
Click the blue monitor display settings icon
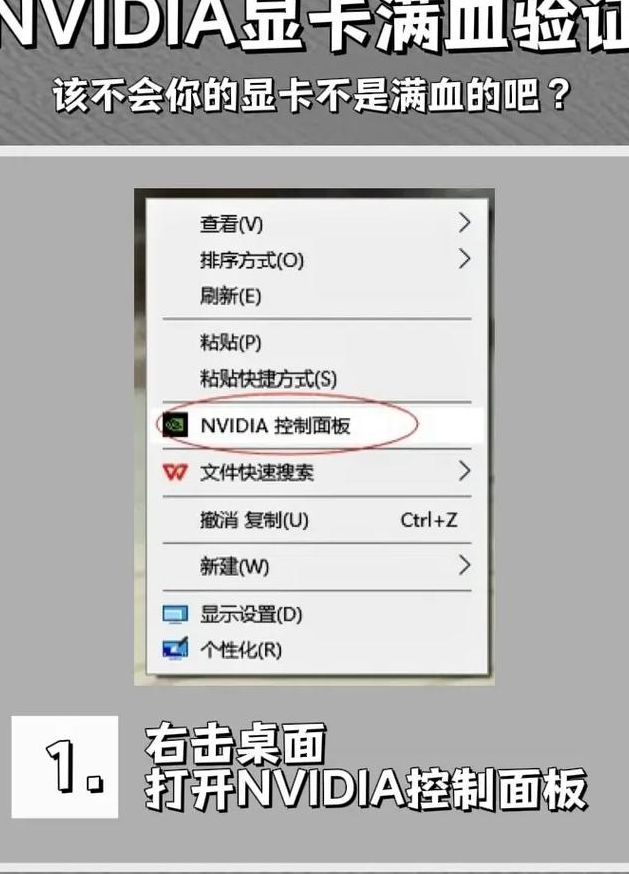point(175,615)
